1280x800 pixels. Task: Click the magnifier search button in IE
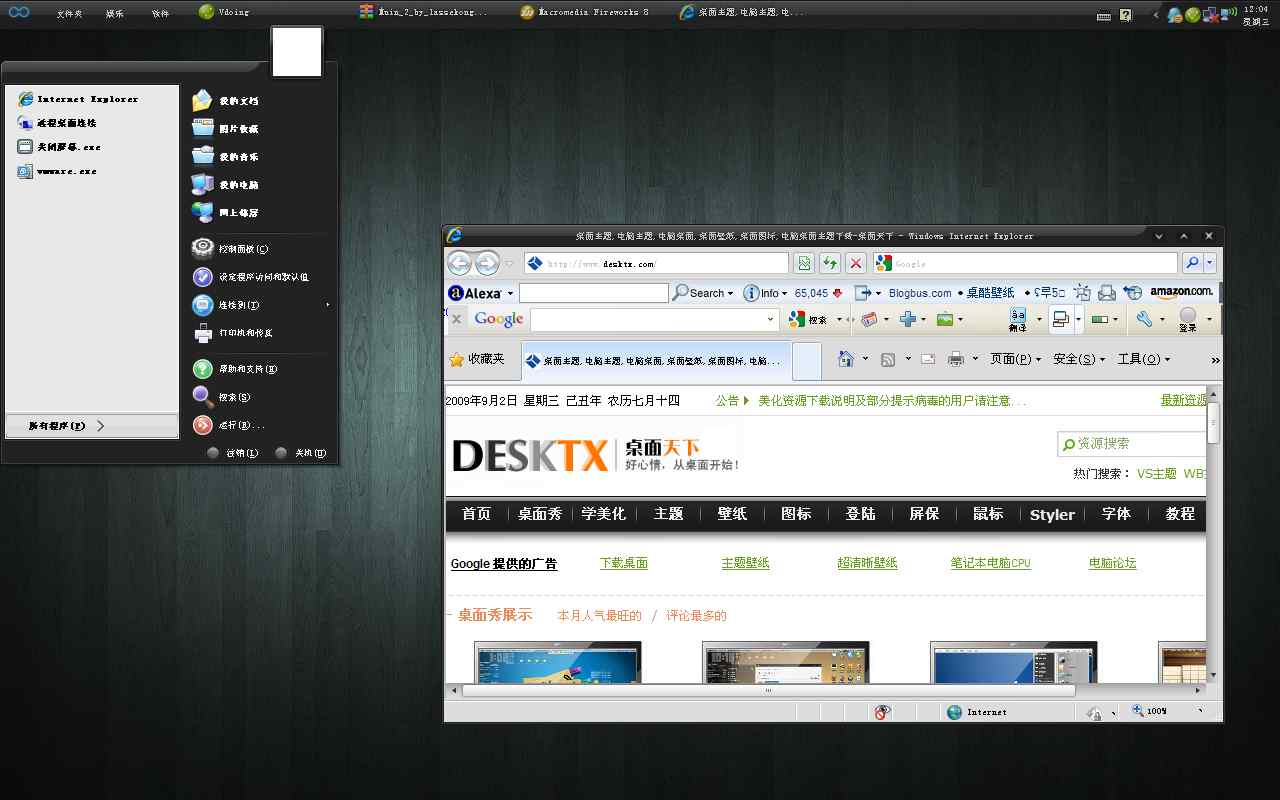[1192, 263]
